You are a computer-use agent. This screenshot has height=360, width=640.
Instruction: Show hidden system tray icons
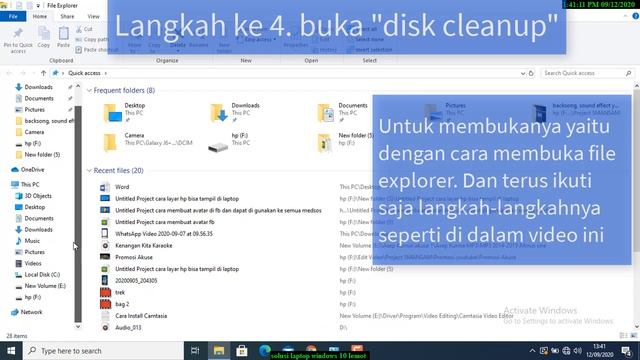pos(532,351)
